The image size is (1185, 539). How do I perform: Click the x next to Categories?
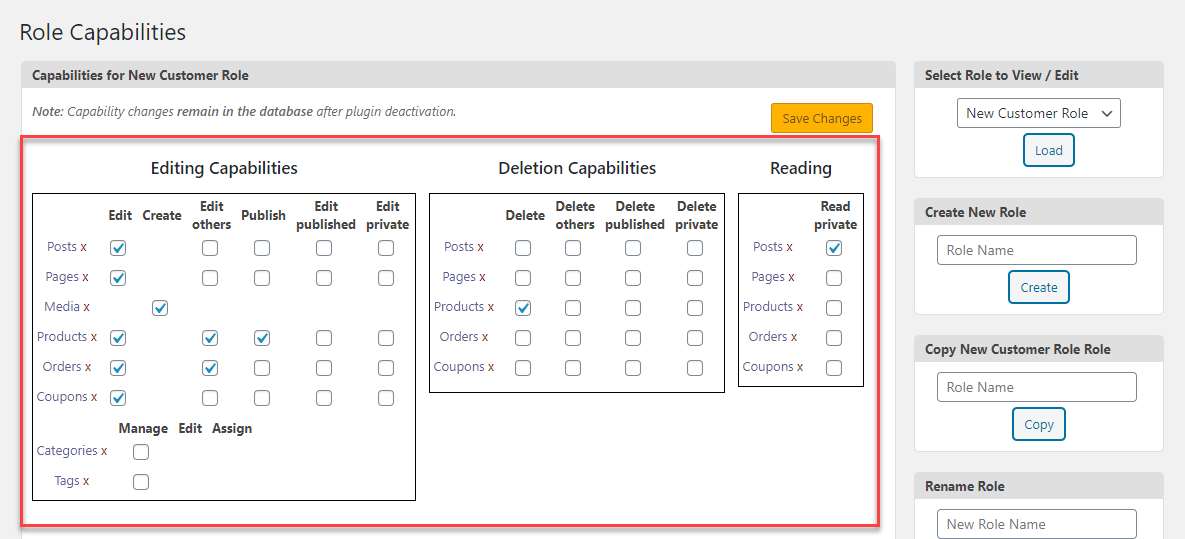pos(104,451)
